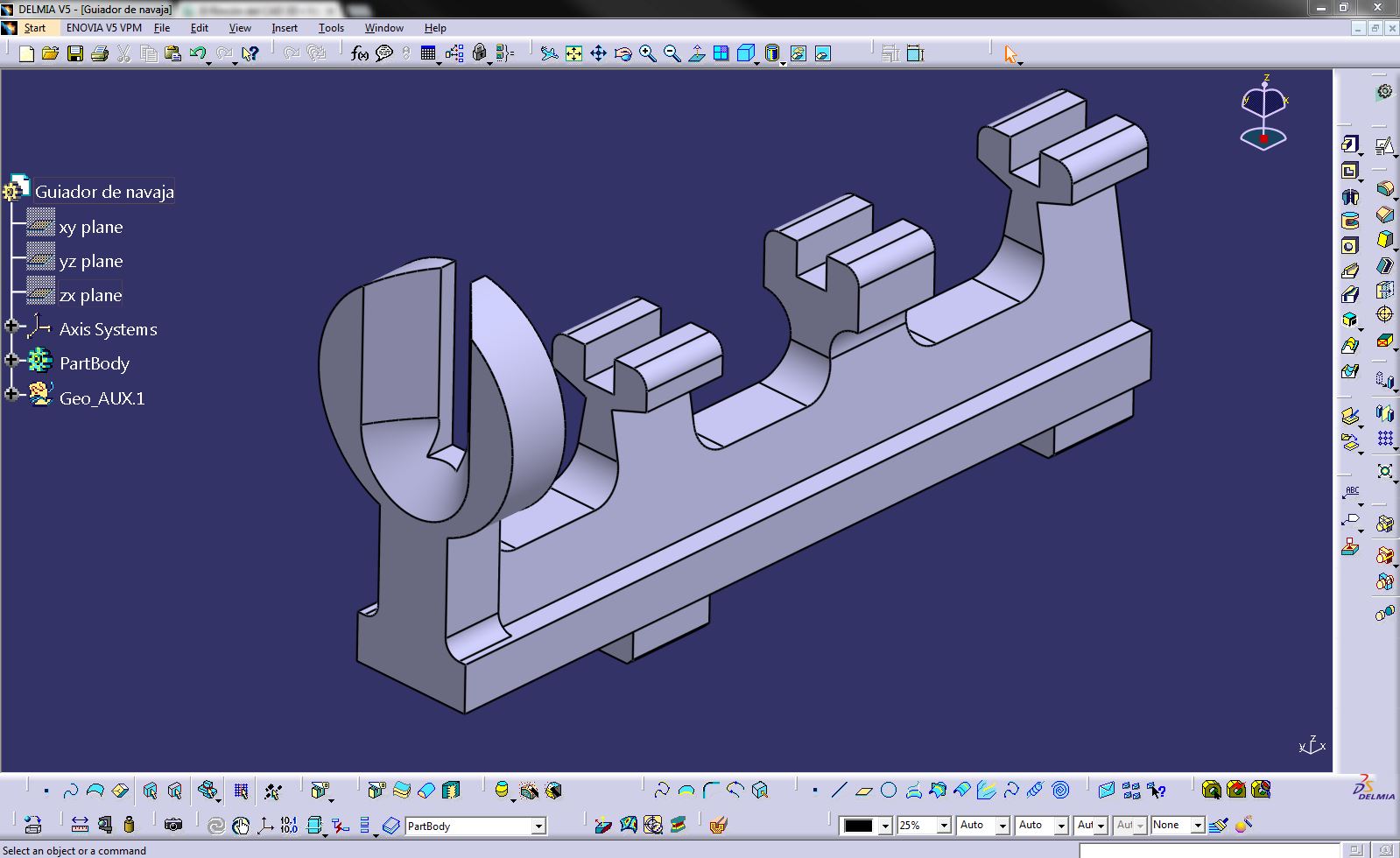
Task: Open the View menu
Action: [x=240, y=28]
